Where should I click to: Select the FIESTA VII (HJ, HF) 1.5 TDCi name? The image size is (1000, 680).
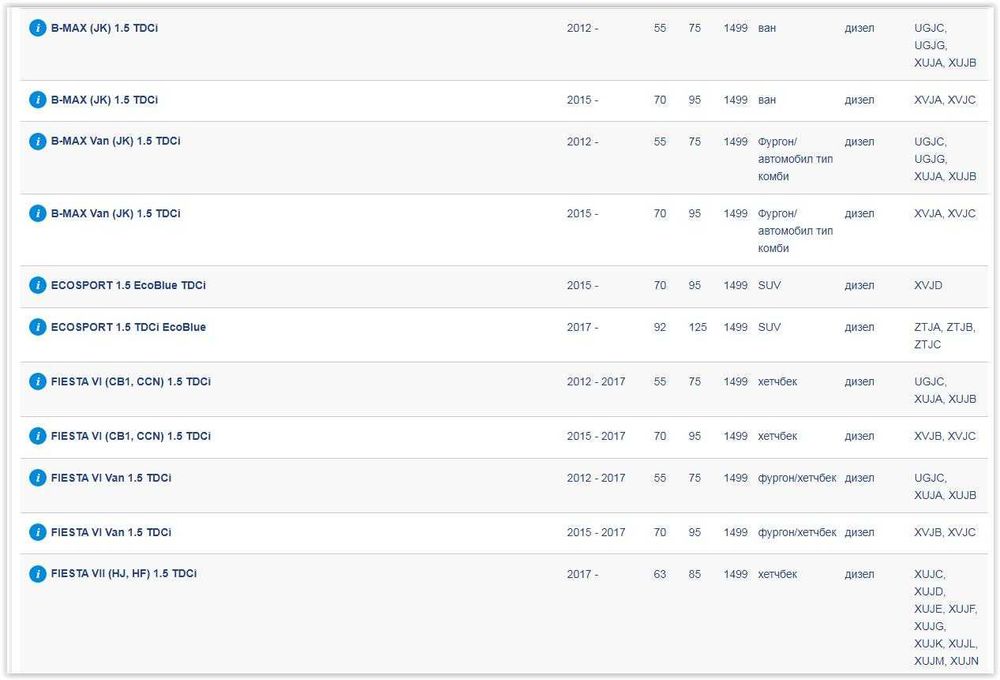pyautogui.click(x=123, y=574)
